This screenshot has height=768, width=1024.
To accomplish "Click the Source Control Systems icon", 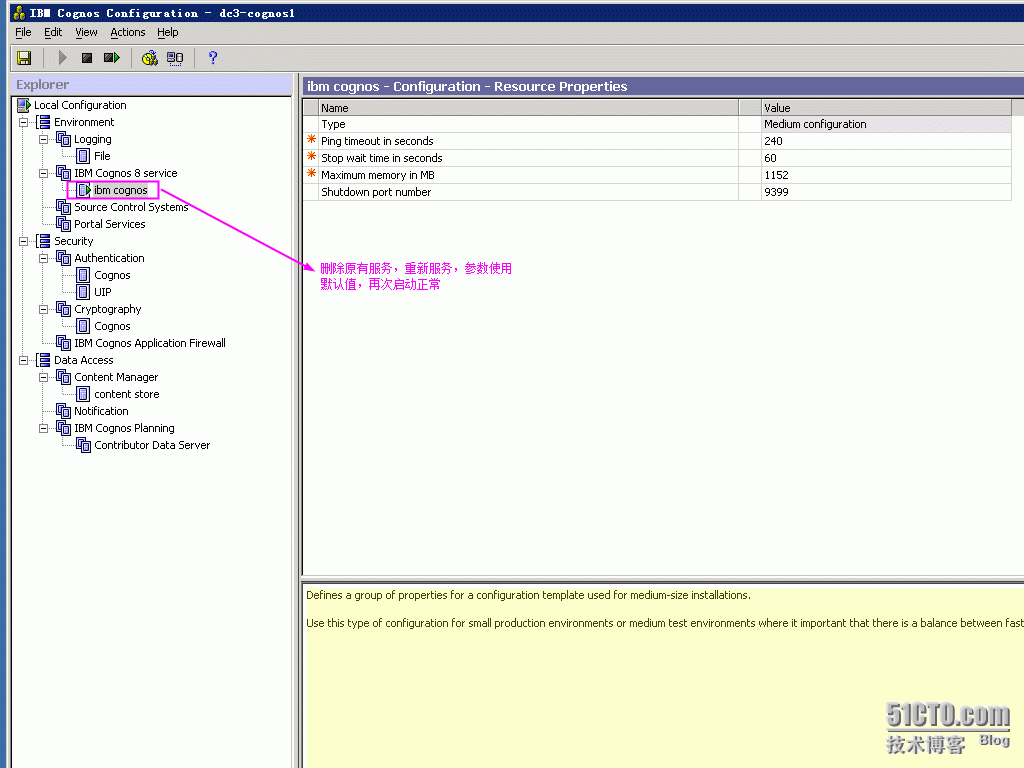I will [x=63, y=207].
